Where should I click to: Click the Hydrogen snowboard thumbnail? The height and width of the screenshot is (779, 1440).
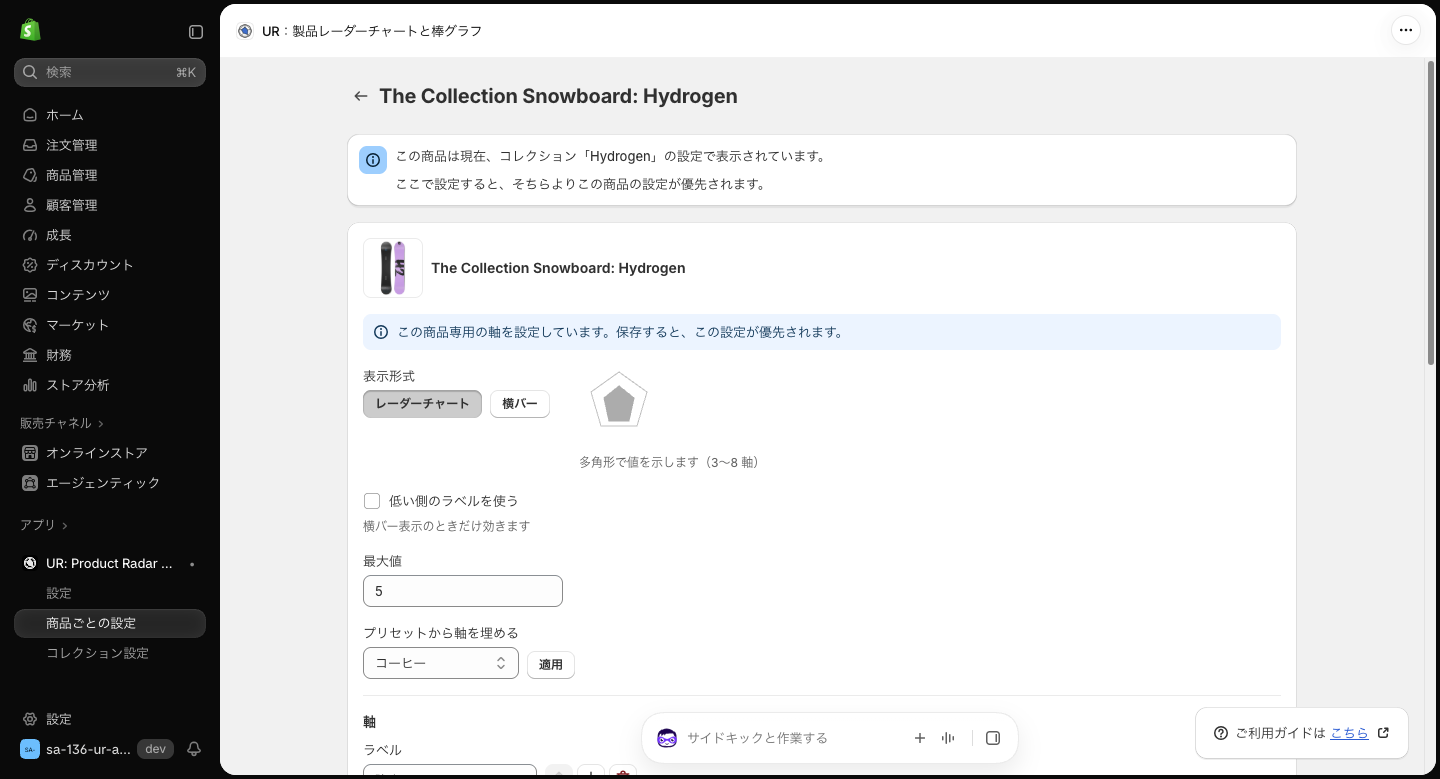[393, 268]
